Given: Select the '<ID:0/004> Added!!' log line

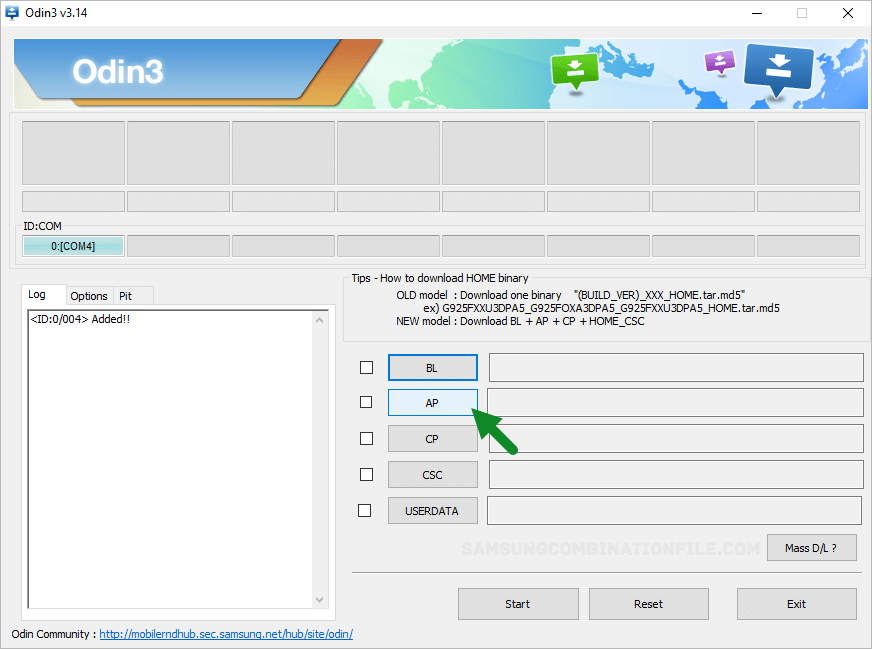Looking at the screenshot, I should coord(81,319).
